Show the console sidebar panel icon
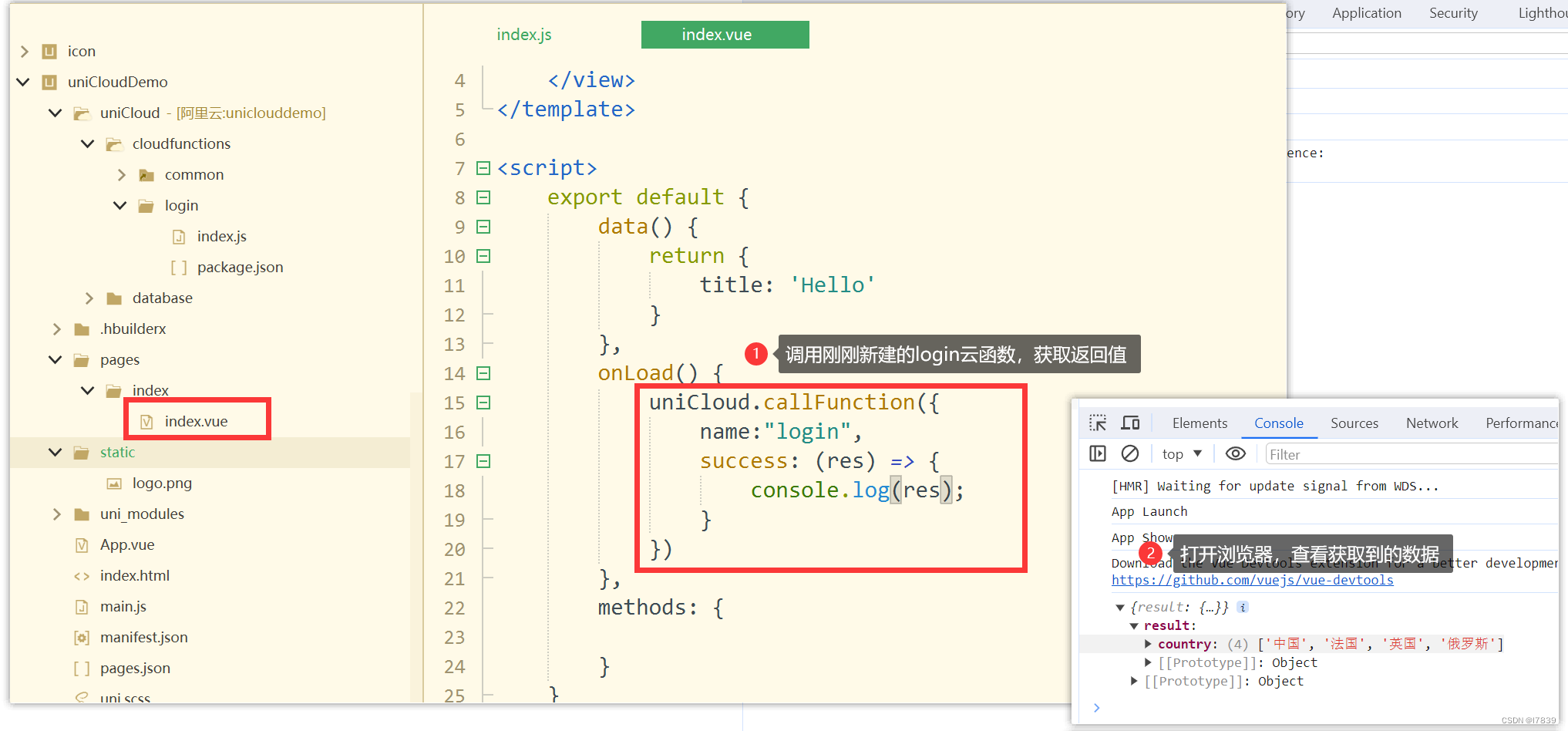1568x731 pixels. click(1097, 453)
